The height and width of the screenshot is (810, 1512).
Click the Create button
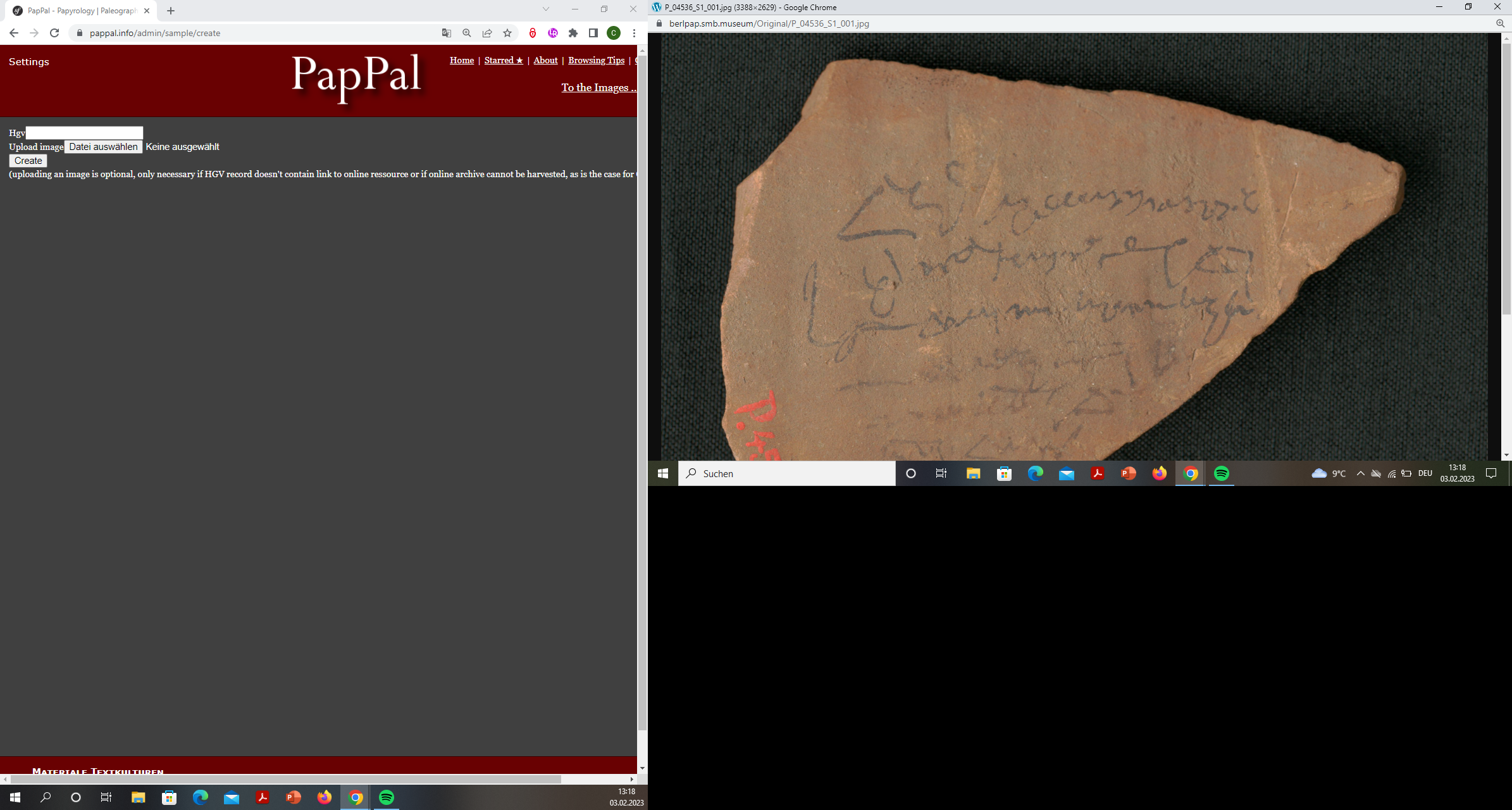(x=28, y=161)
